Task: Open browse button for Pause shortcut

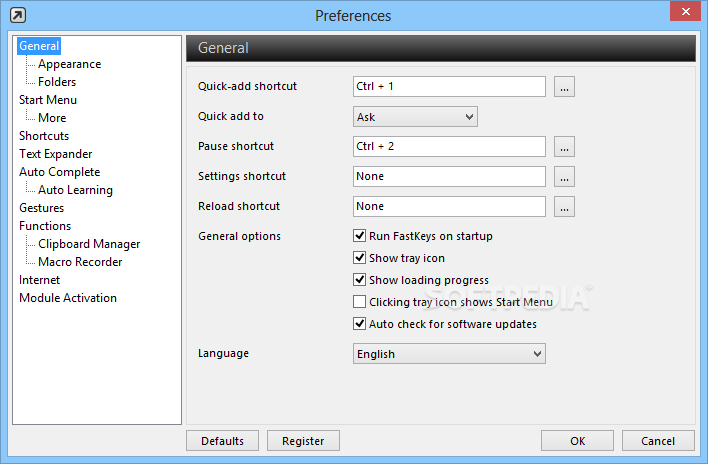Action: 564,147
